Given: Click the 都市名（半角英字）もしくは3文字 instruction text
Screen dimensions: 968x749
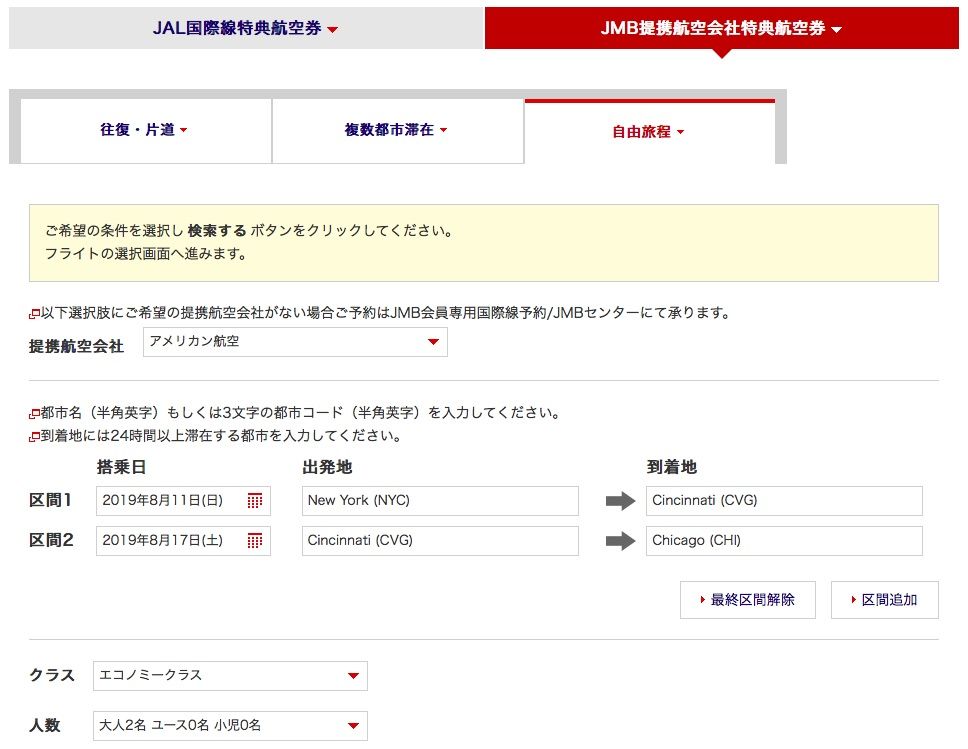Looking at the screenshot, I should point(300,412).
